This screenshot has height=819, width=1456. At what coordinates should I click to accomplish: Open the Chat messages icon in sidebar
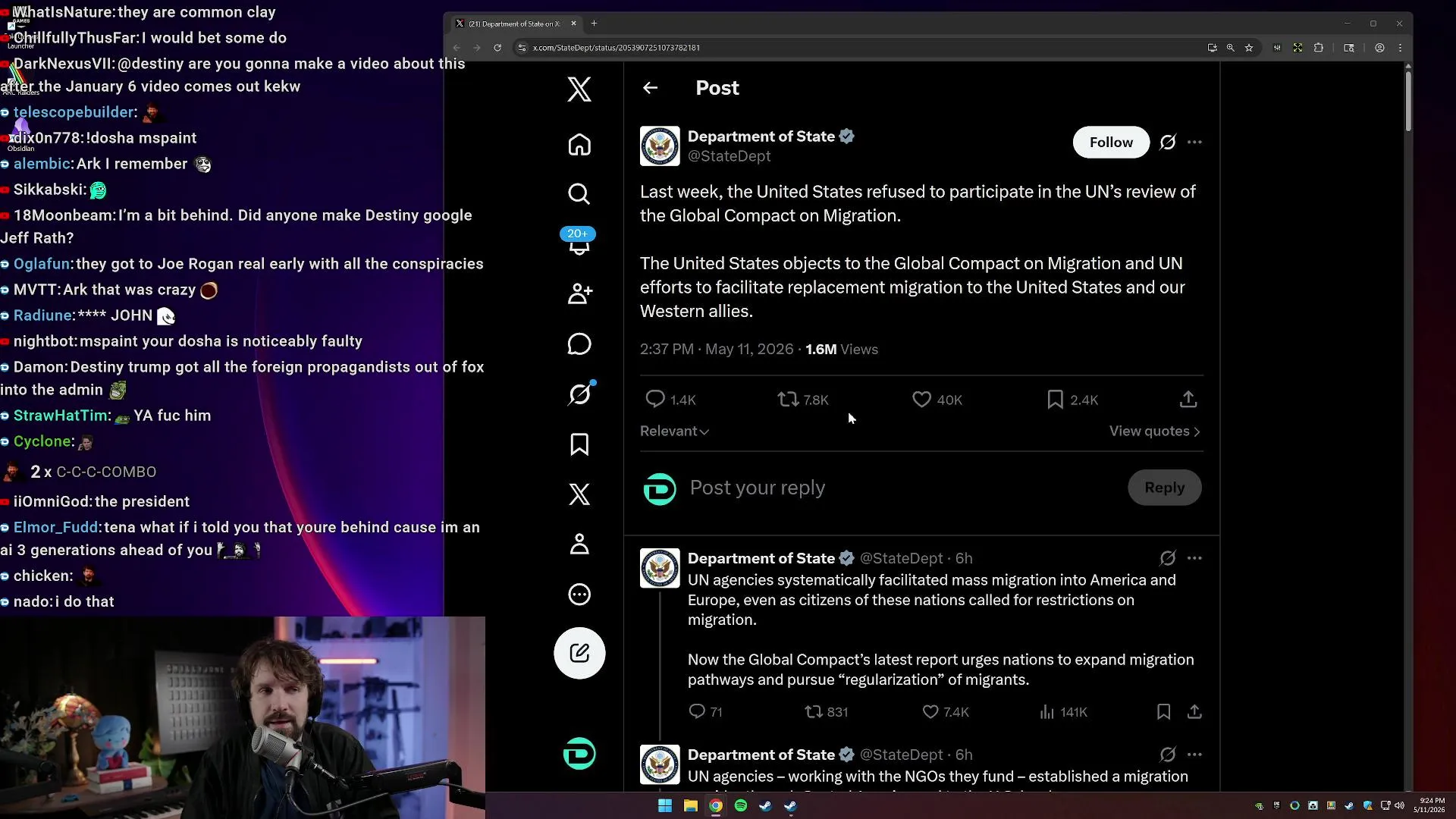[579, 344]
